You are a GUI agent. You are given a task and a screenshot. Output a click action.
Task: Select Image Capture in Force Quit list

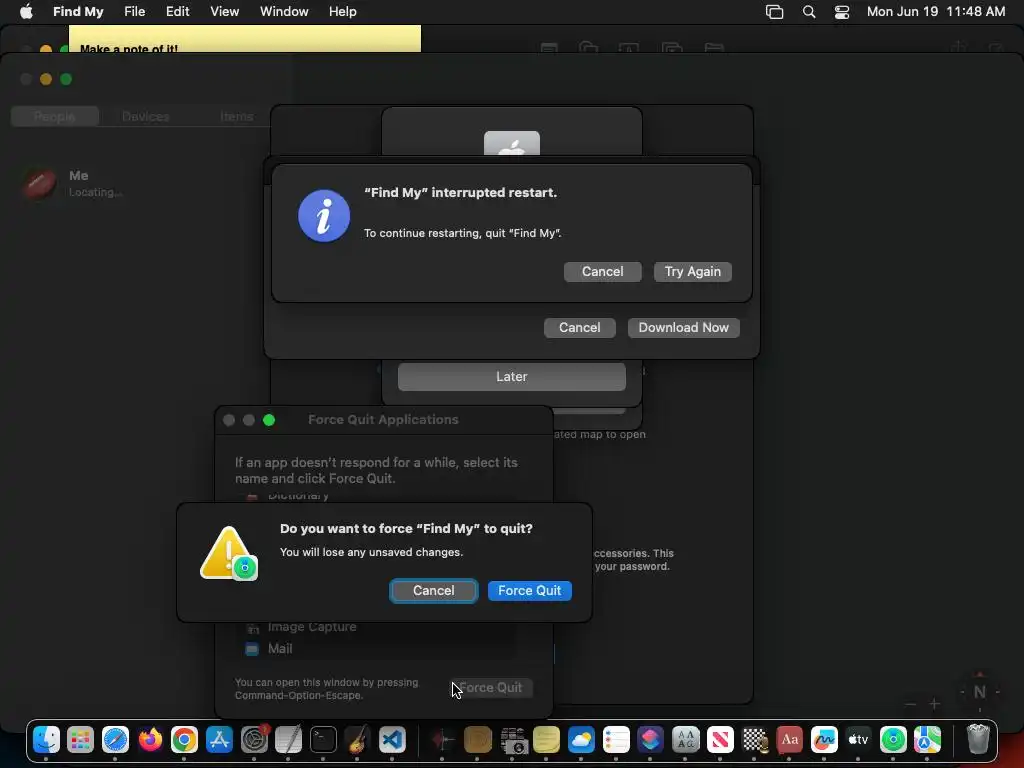pos(378,627)
